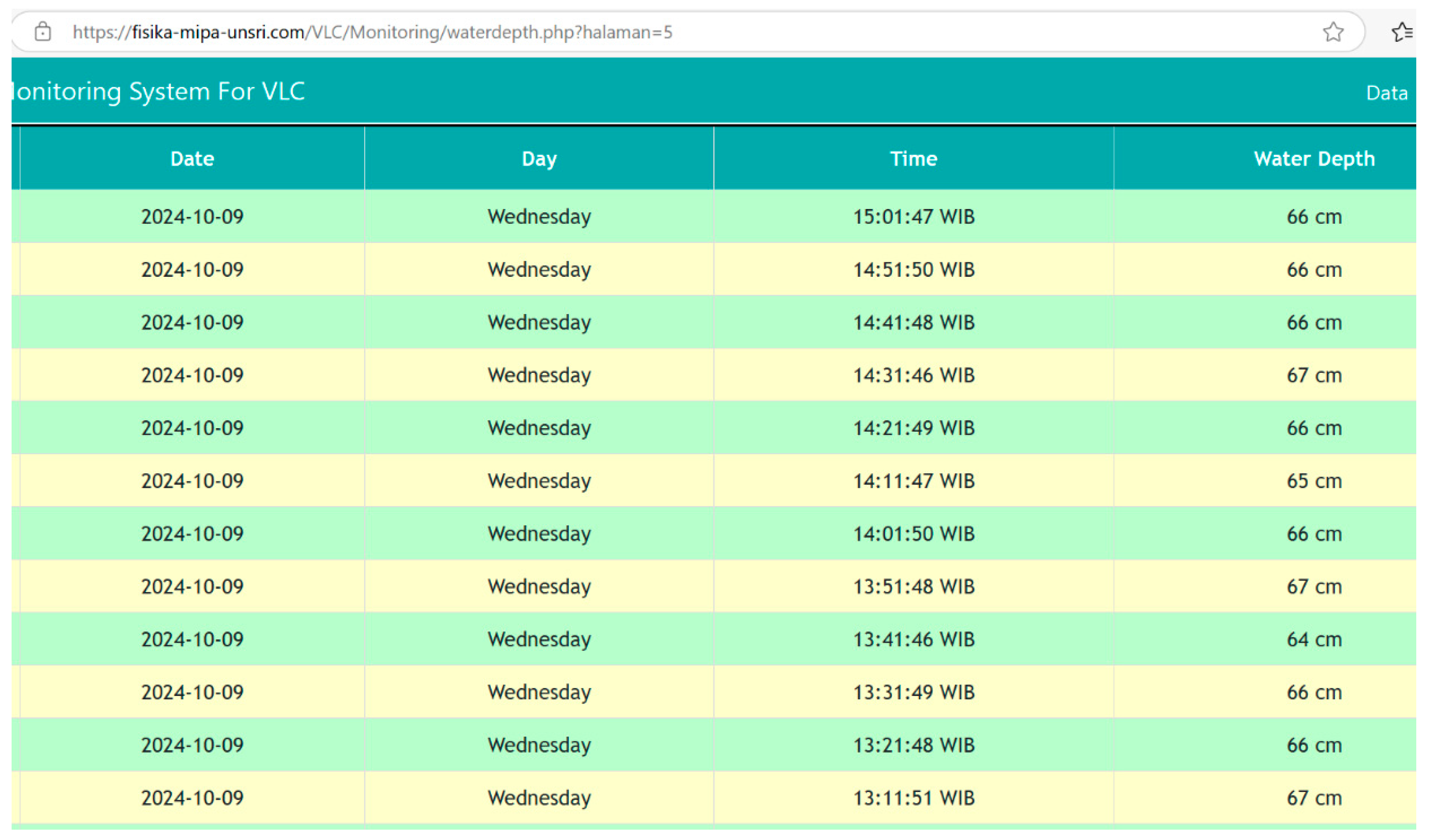The width and height of the screenshot is (1432, 840).
Task: Click the 64 cm water depth value
Action: tap(1314, 639)
